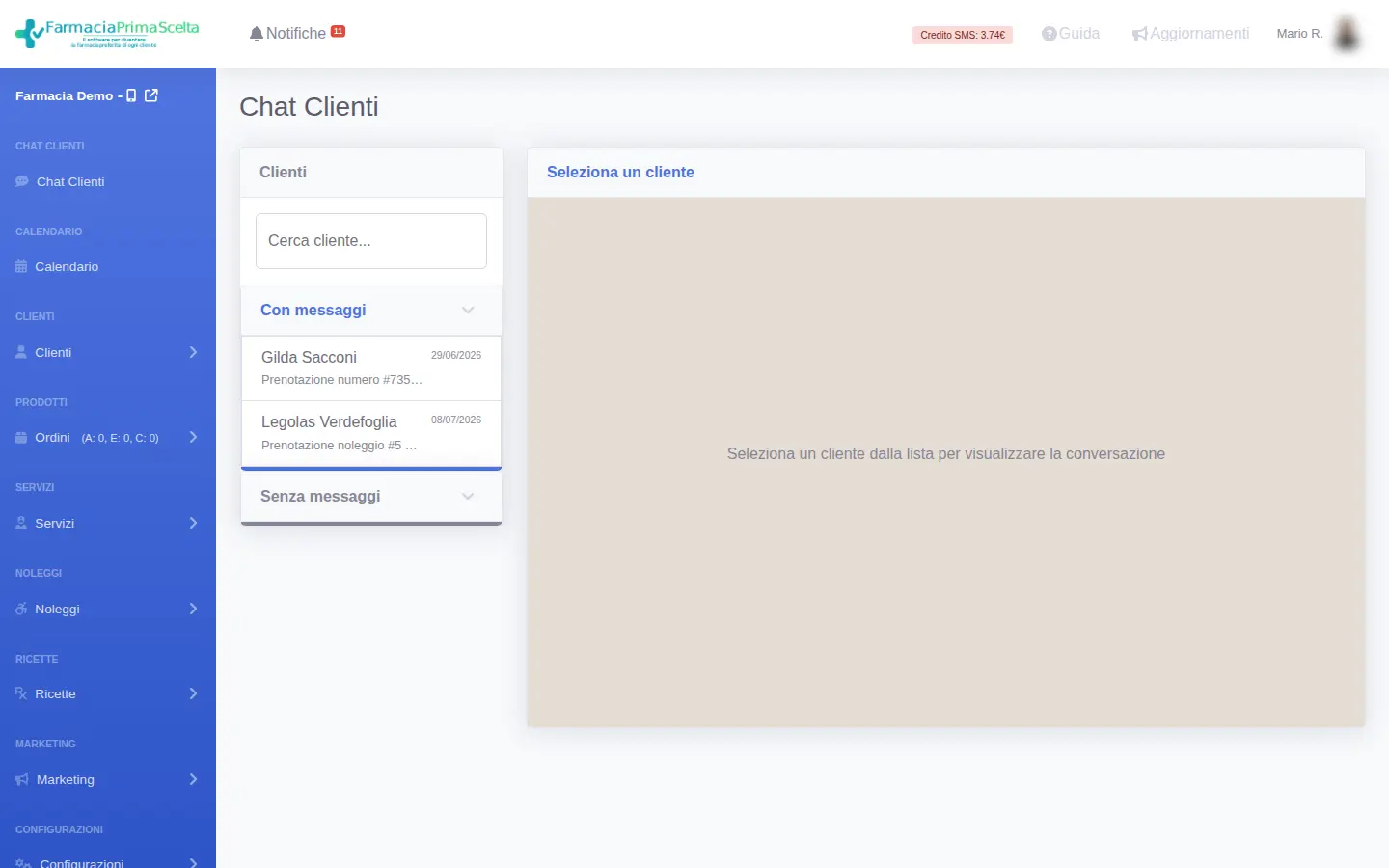
Task: Click the Ricette prescription icon
Action: (21, 693)
